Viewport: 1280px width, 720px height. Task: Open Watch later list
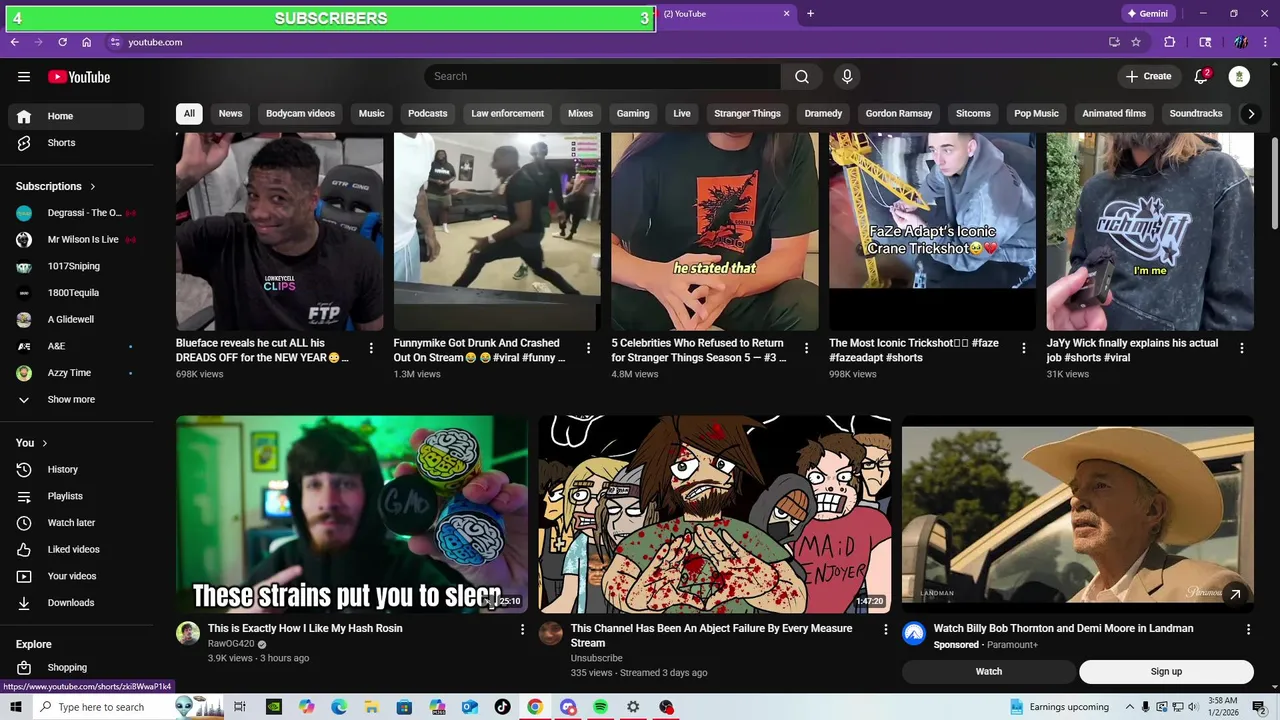pos(76,523)
